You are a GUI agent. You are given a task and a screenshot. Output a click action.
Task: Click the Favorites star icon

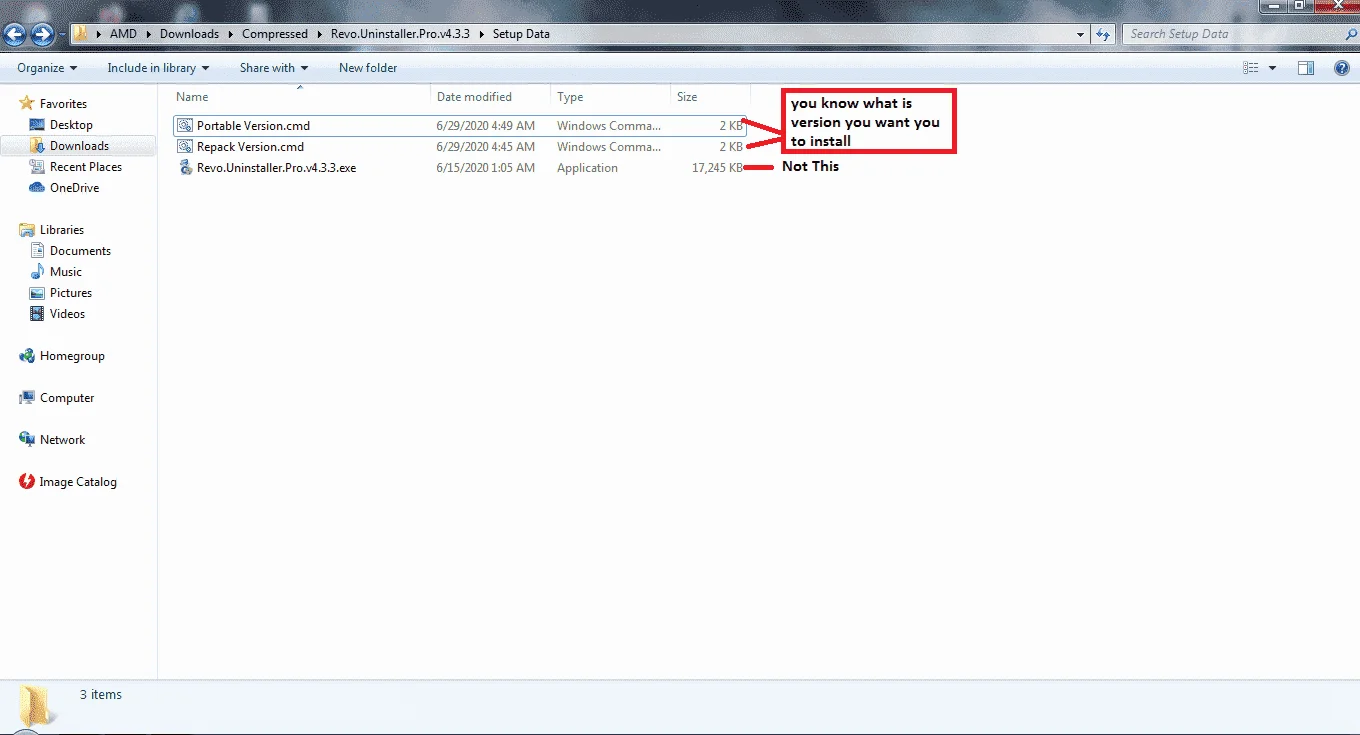click(27, 103)
